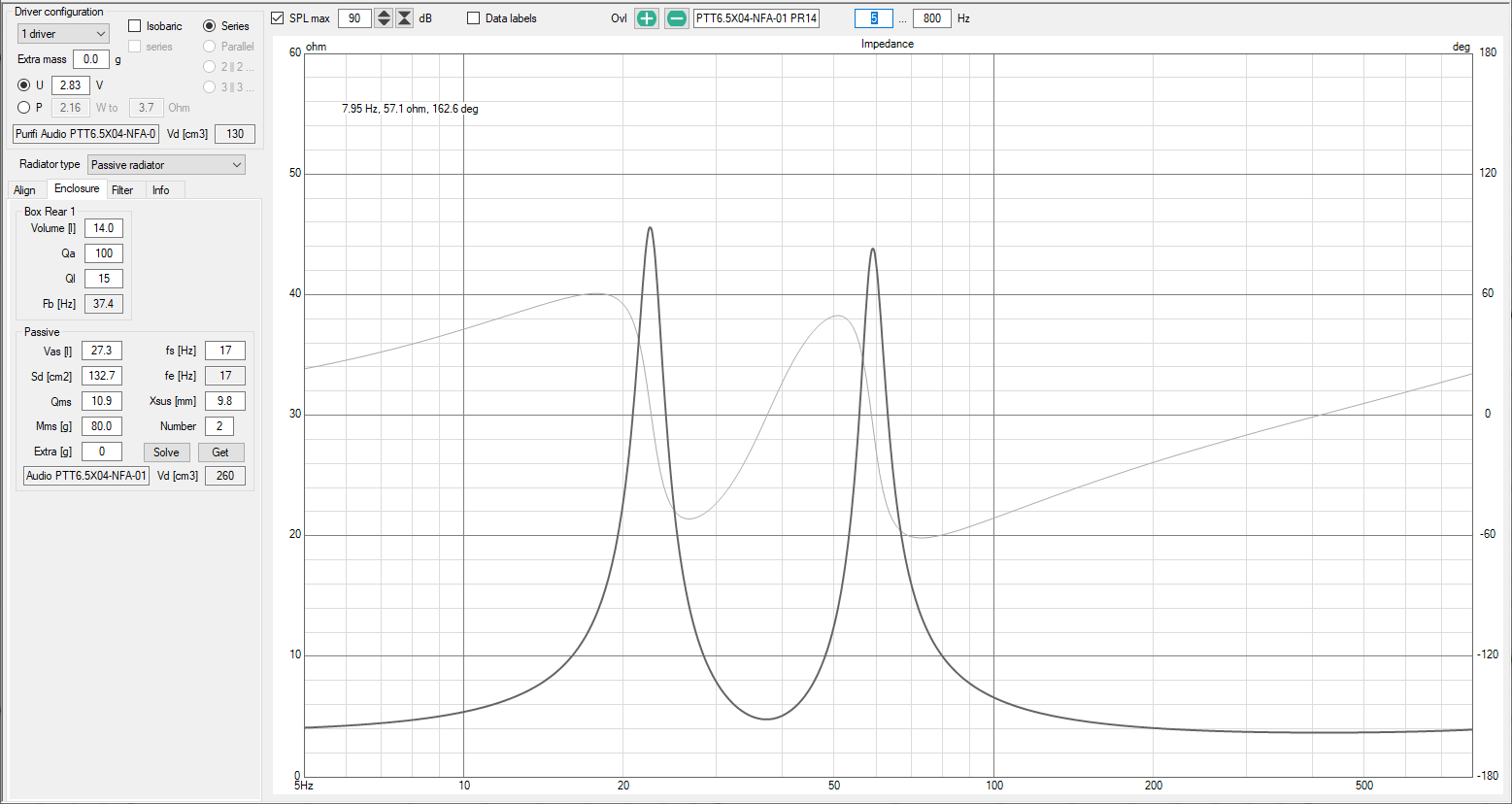This screenshot has width=1512, height=804.
Task: Click the power 2.16 W field
Action: (70, 108)
